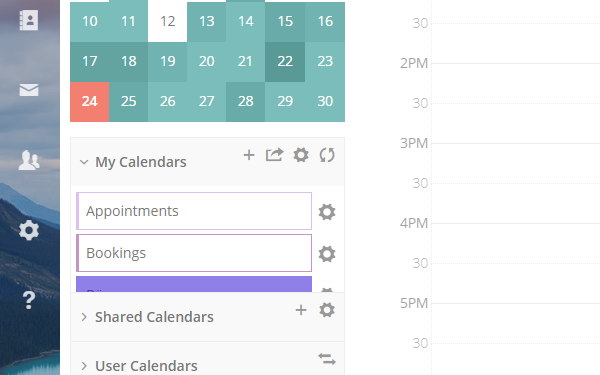The image size is (600, 375).
Task: Toggle the purple calendar below Bookings
Action: coord(194,284)
